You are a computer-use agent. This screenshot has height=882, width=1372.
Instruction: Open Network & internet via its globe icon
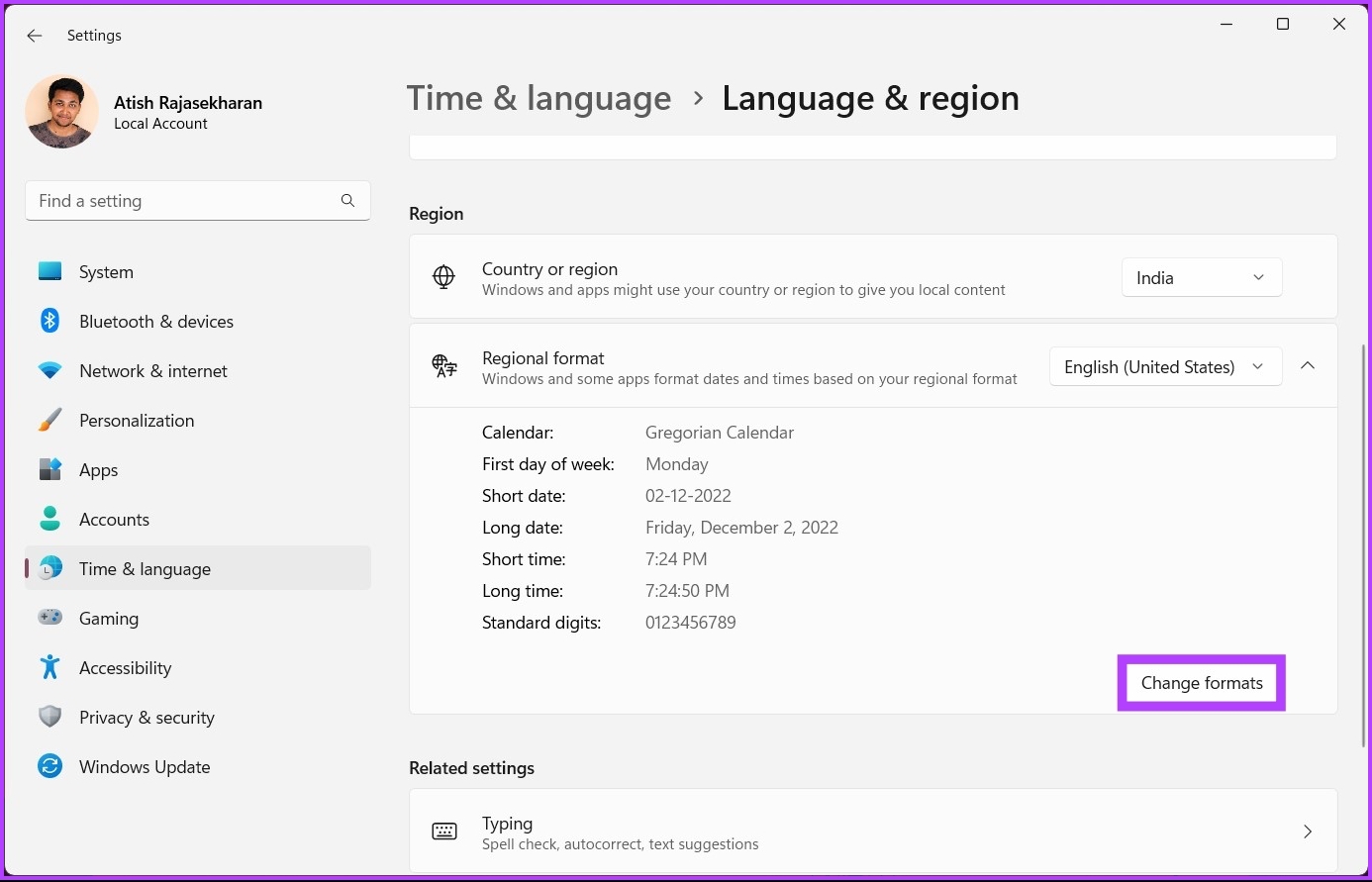(x=49, y=370)
